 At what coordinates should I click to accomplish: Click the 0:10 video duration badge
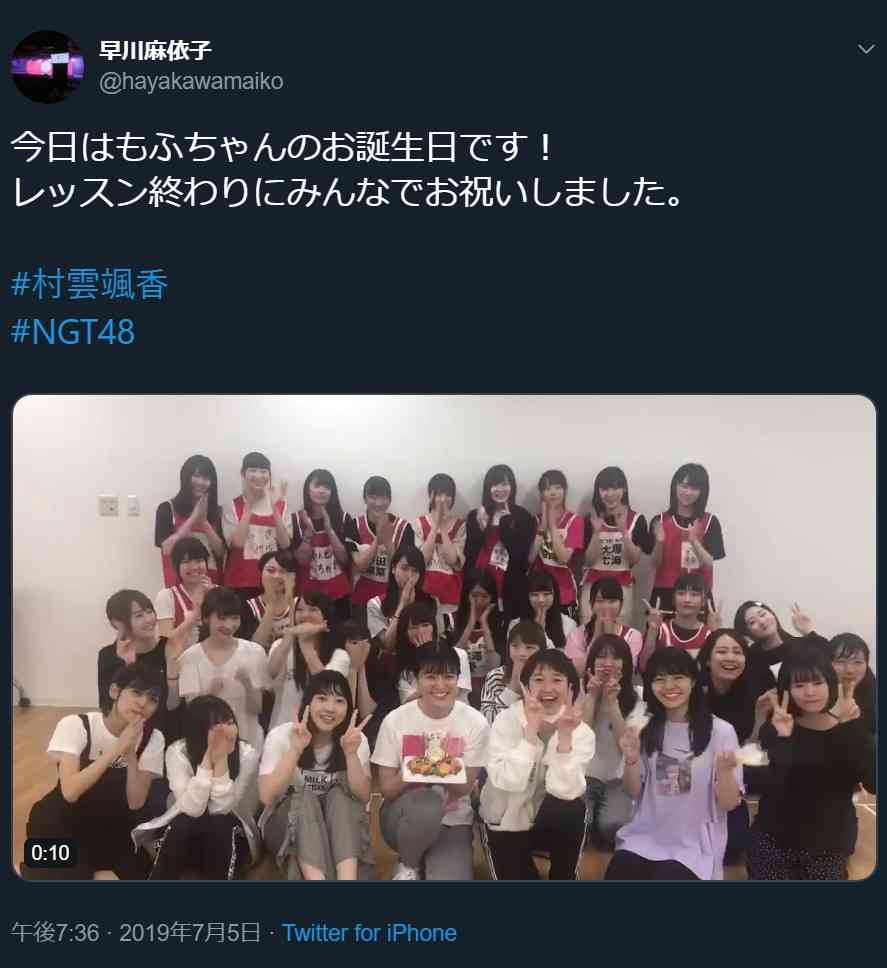[51, 853]
